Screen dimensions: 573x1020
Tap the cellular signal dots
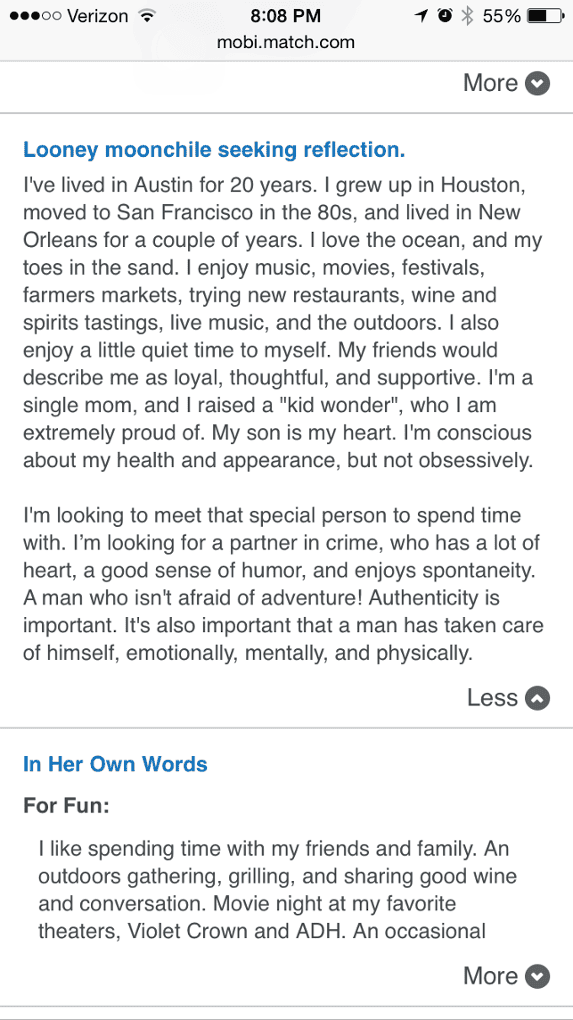pos(31,16)
